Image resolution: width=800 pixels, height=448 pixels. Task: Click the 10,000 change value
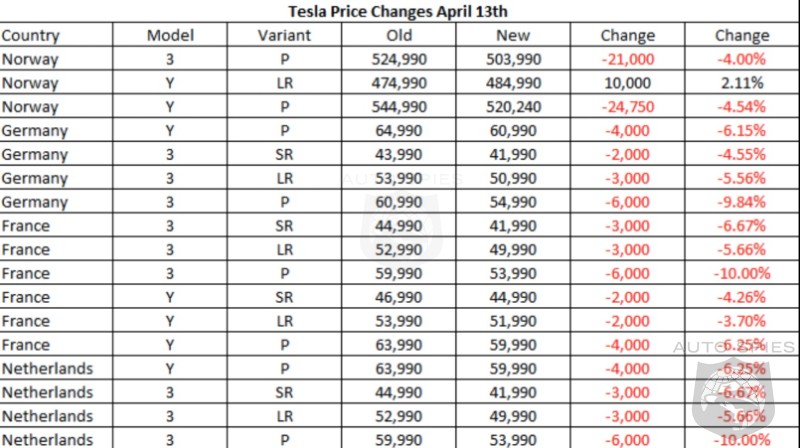pyautogui.click(x=627, y=83)
